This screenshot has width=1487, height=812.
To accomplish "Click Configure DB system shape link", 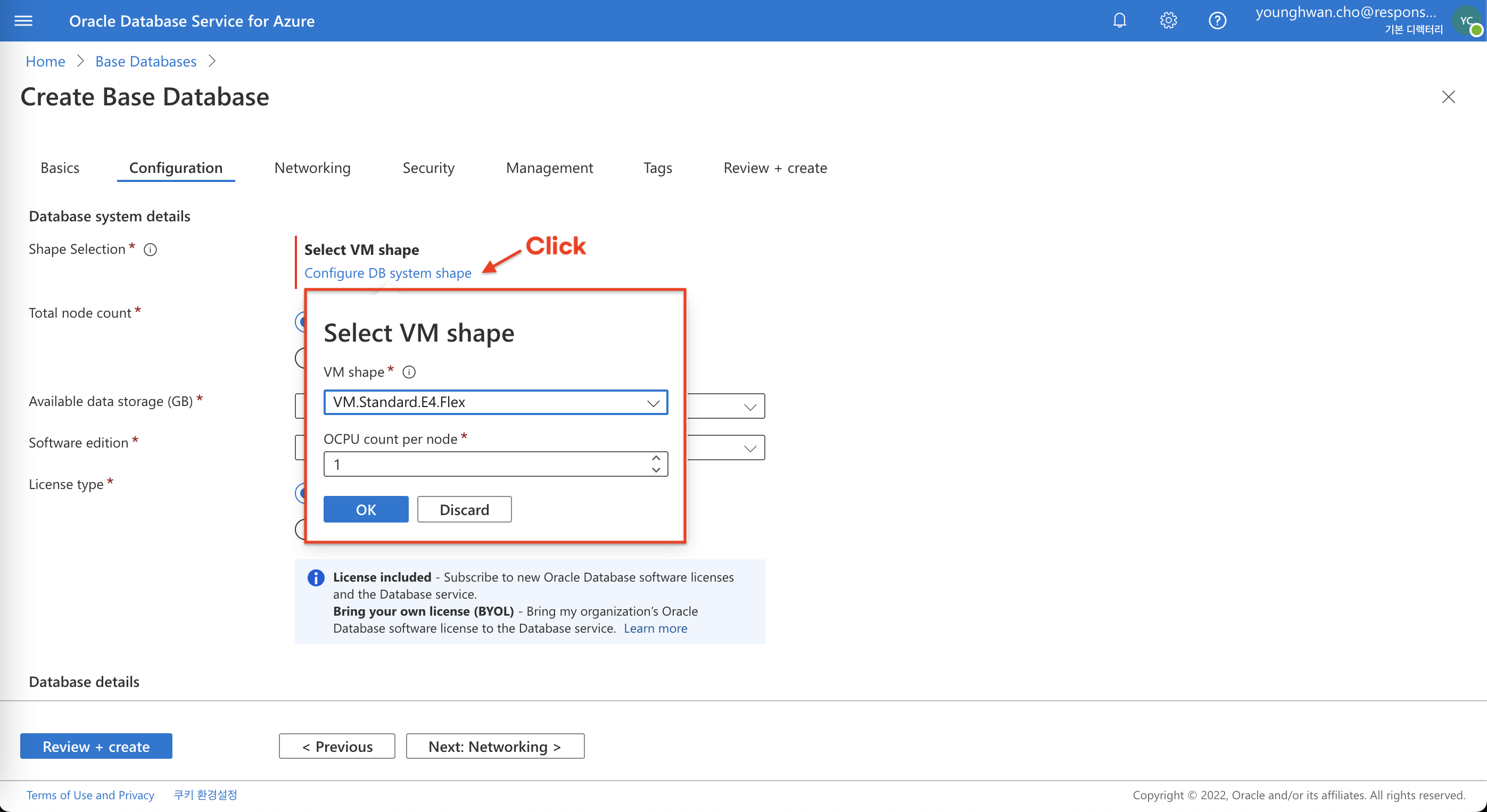I will point(388,273).
